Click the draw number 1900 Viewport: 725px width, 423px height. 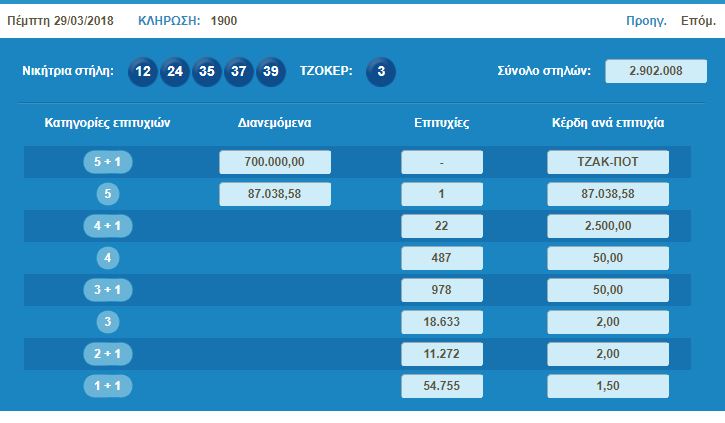224,21
